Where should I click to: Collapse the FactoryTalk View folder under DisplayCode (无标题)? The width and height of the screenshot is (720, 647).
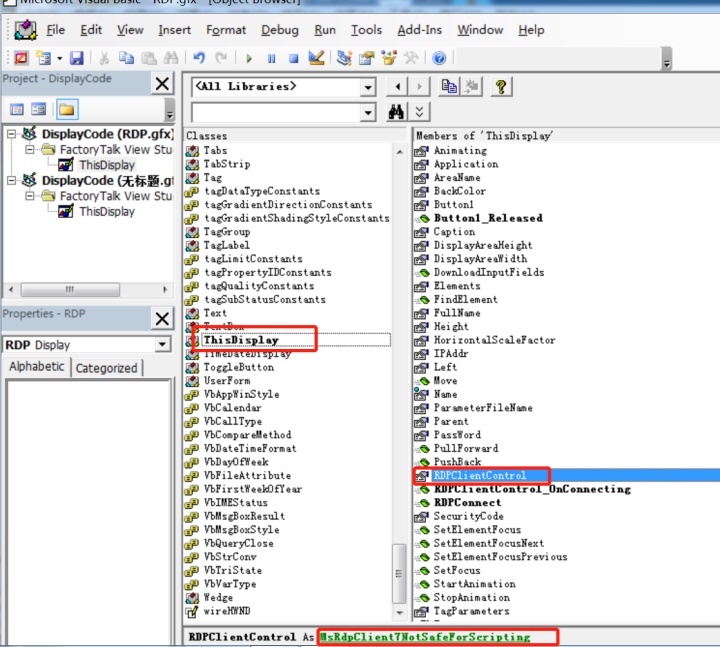pos(29,196)
